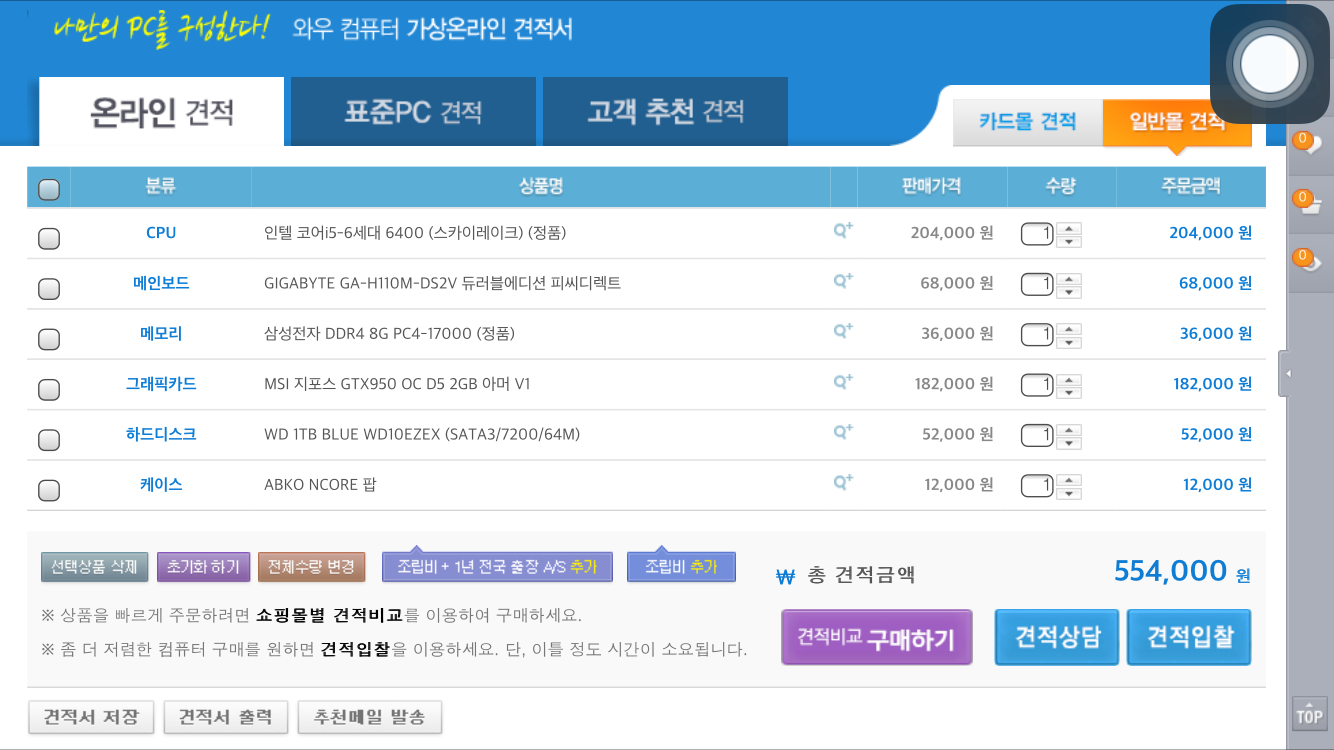The width and height of the screenshot is (1334, 750).
Task: Check the select-all checkbox in table header
Action: [x=48, y=188]
